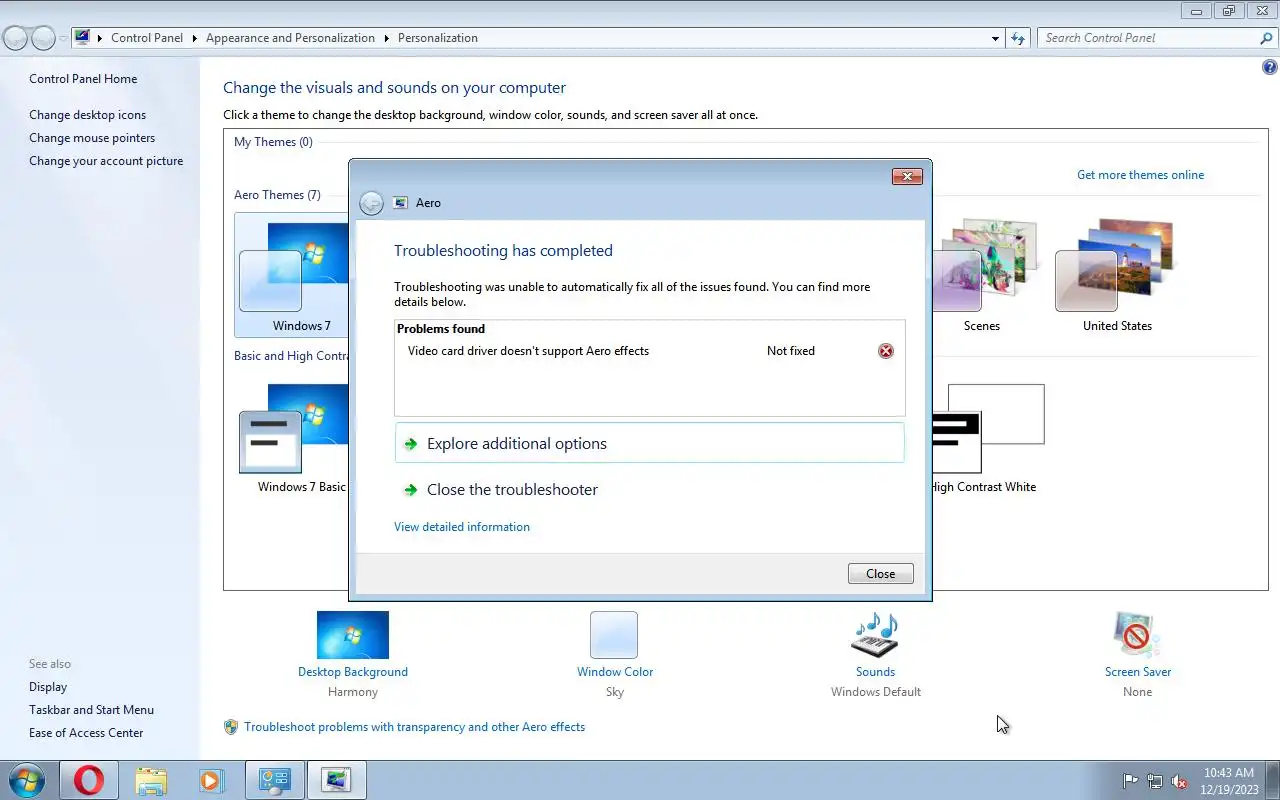Select the Windows 7 theme
Screen dimensions: 1280x800
(x=292, y=275)
